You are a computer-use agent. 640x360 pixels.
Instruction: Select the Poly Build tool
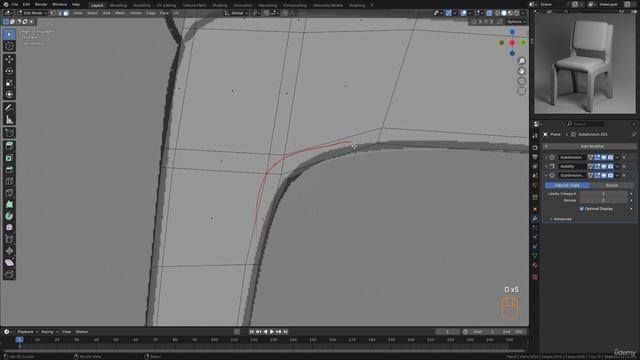[9, 204]
